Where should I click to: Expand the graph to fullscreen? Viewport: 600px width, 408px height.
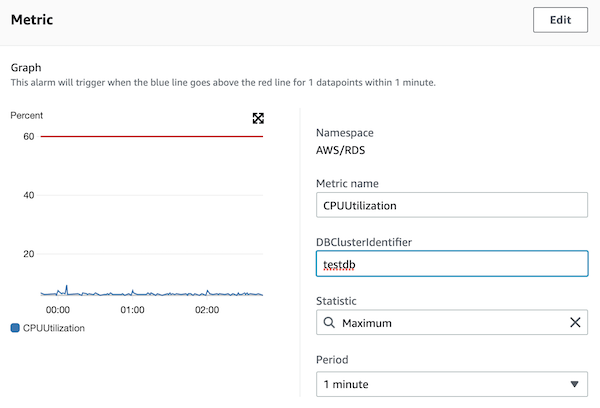point(258,118)
